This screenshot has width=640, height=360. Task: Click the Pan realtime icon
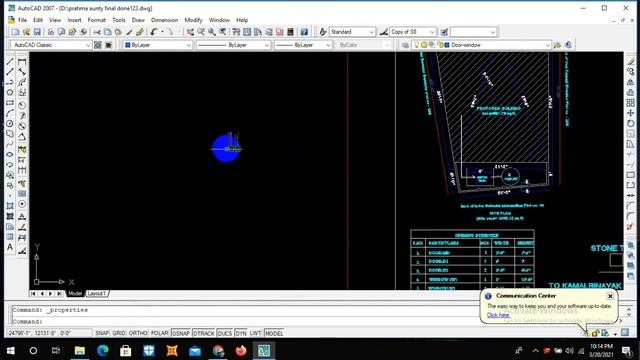[x=190, y=32]
